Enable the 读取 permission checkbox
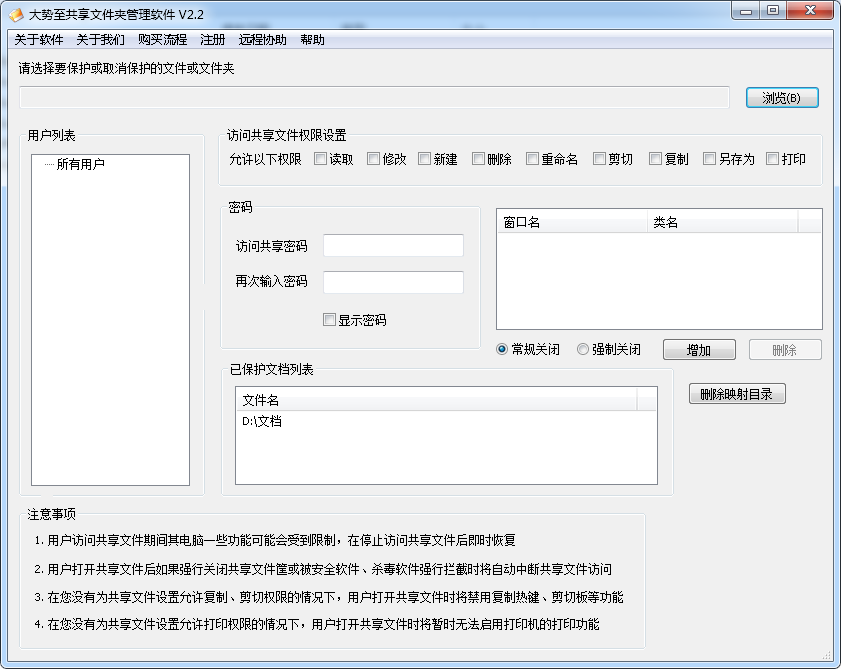 [321, 159]
